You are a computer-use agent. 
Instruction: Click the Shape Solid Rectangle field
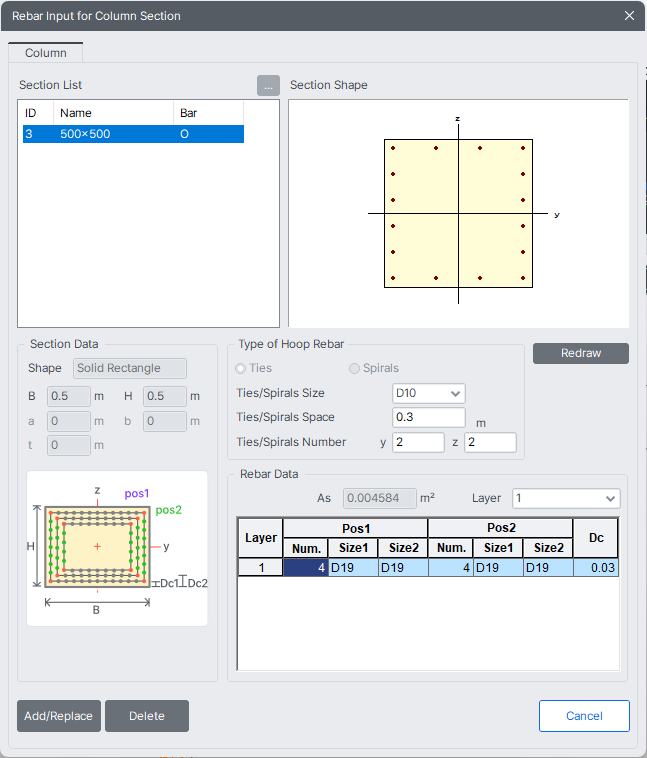pos(130,368)
